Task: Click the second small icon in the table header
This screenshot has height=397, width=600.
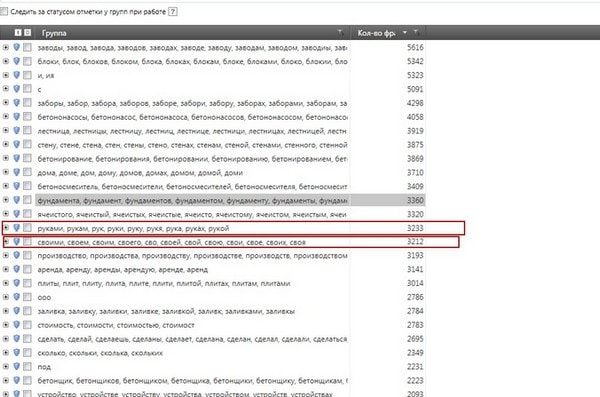Action: click(x=28, y=33)
